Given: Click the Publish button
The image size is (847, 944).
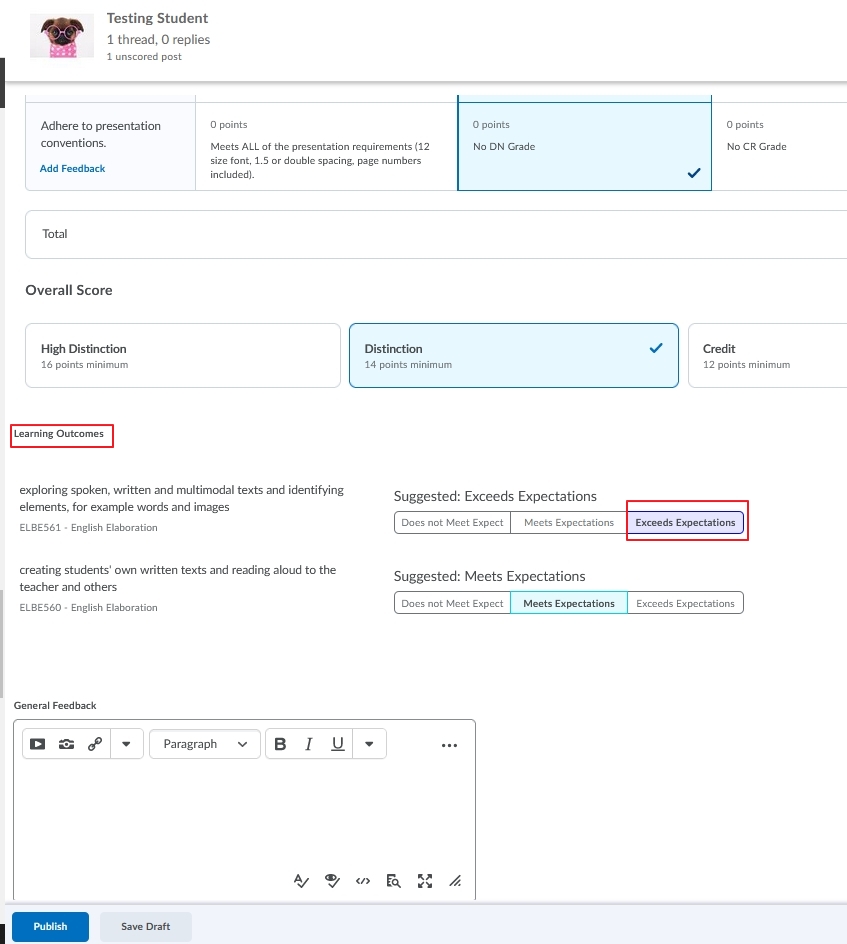Looking at the screenshot, I should click(x=51, y=927).
